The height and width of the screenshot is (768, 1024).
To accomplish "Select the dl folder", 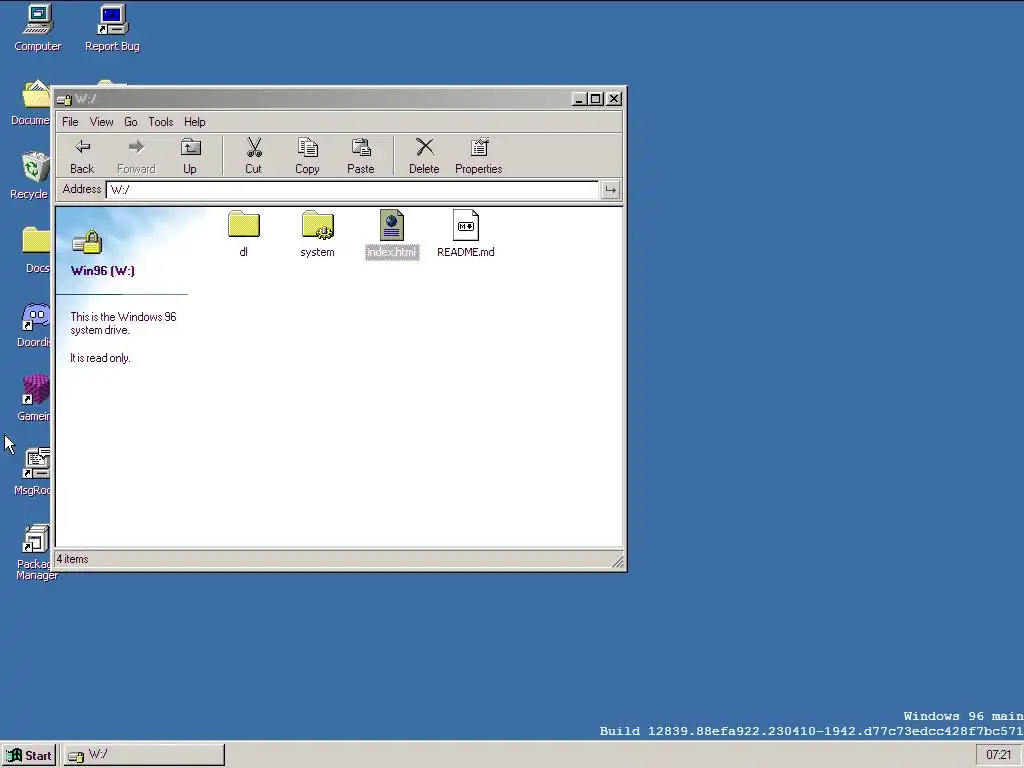I will tap(244, 234).
